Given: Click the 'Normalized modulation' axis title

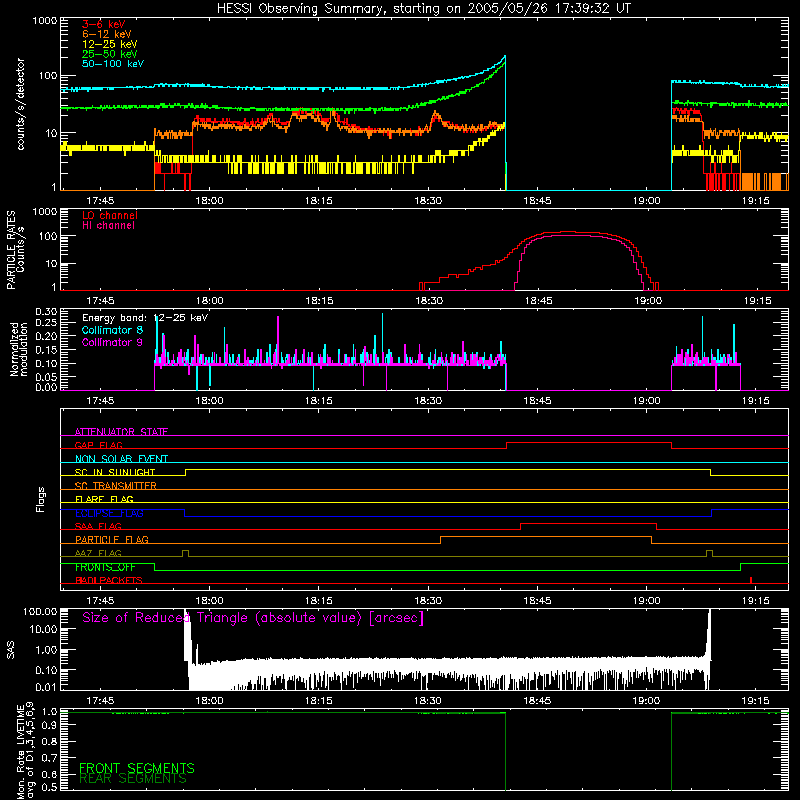Looking at the screenshot, I should 18,349.
